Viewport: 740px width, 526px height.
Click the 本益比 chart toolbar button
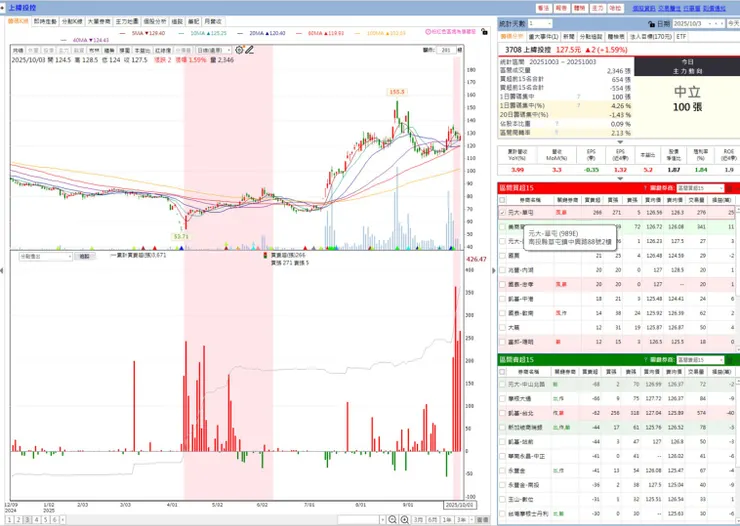(x=142, y=50)
